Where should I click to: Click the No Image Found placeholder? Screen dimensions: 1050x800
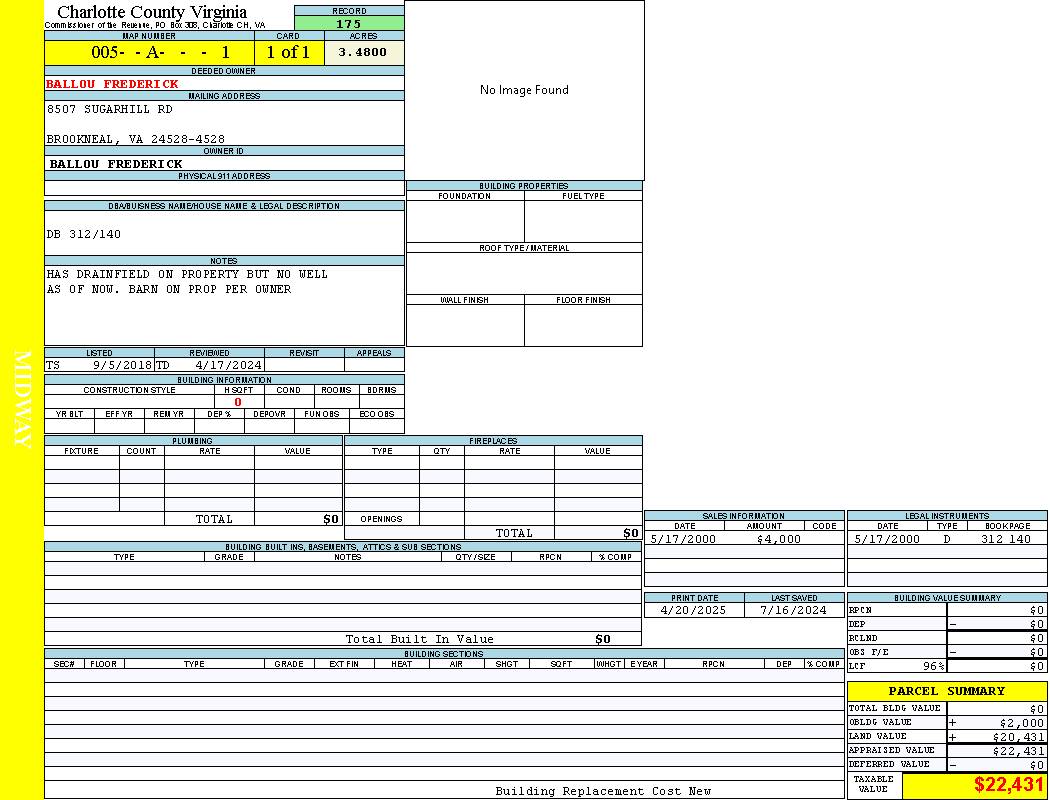point(524,90)
